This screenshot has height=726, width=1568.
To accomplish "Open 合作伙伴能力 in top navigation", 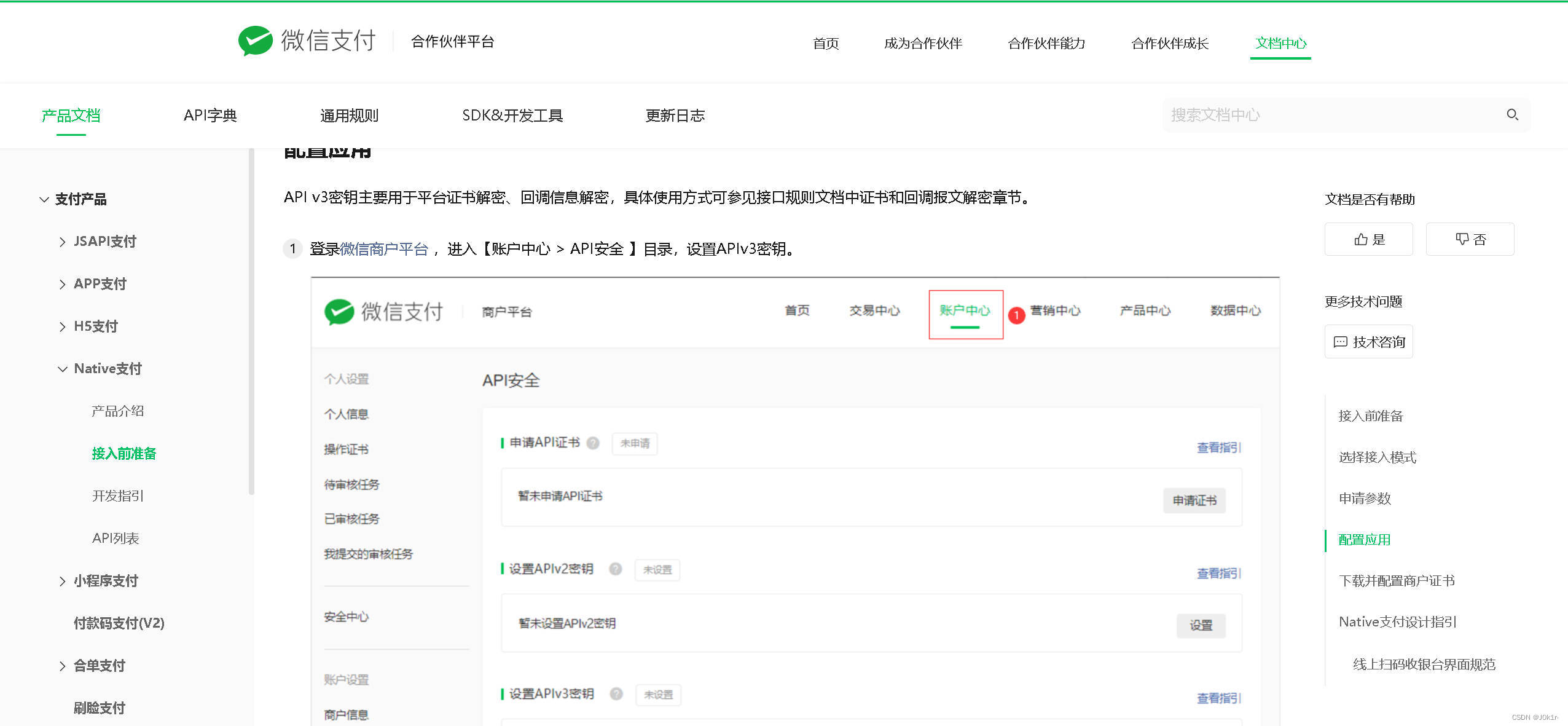I will coord(1046,44).
